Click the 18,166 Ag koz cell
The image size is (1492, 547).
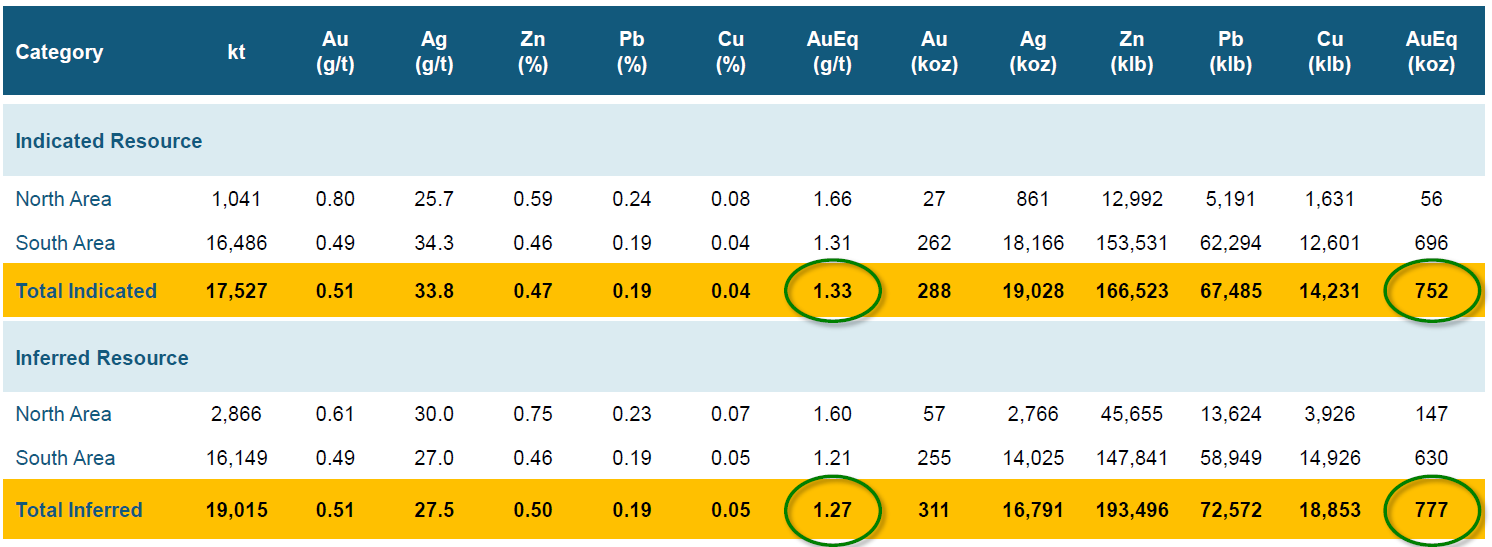[x=1032, y=243]
